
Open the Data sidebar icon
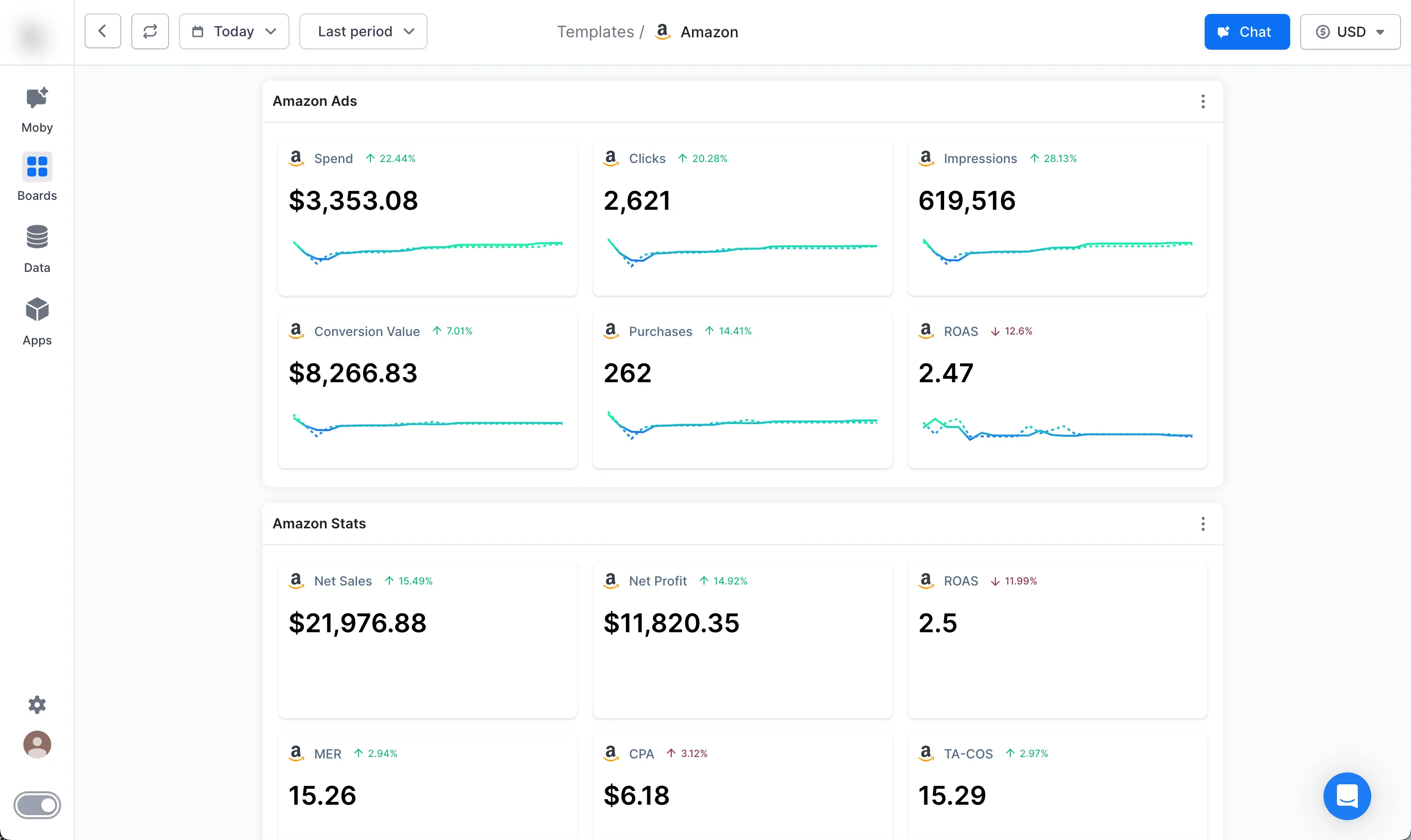click(x=37, y=237)
